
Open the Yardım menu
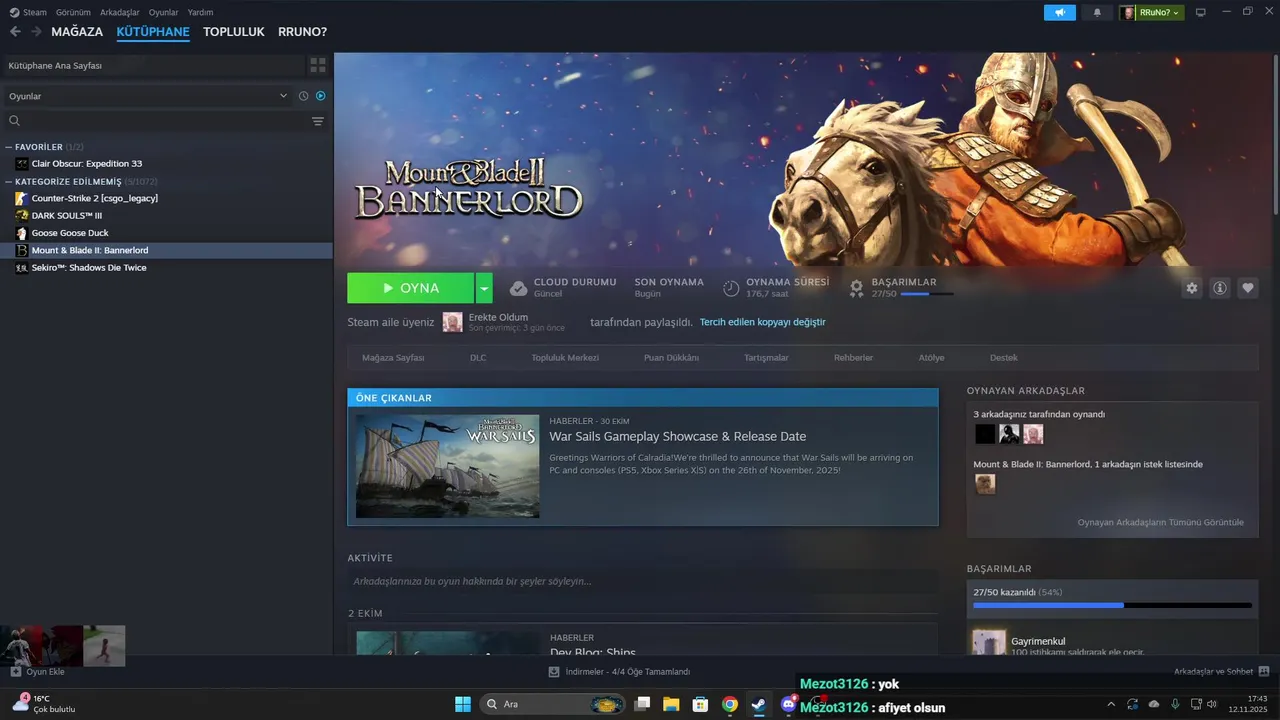point(200,12)
